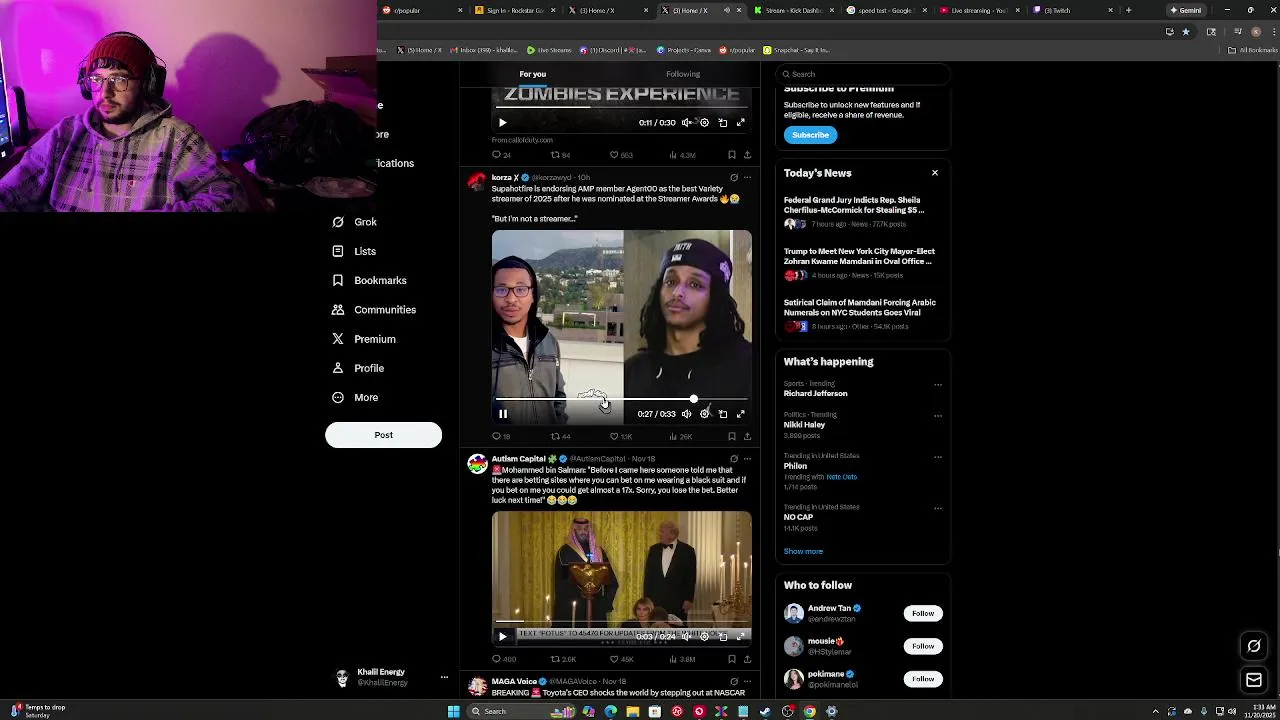Open Grok in sidebar

point(354,222)
